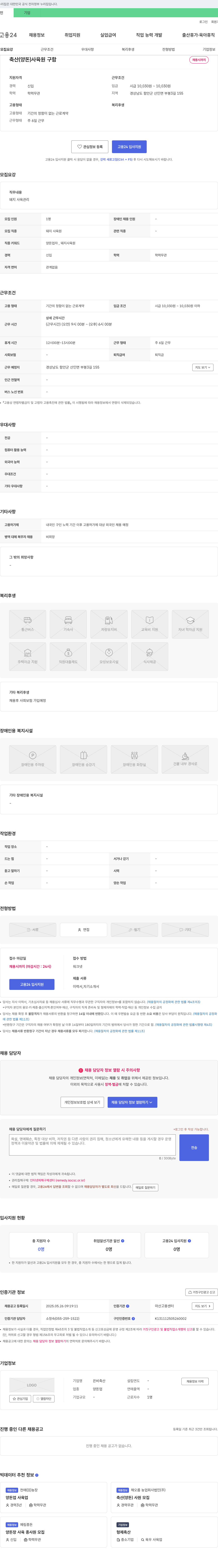Click the 열람가입 button under logo
This screenshot has width=218, height=1568.
44,1399
